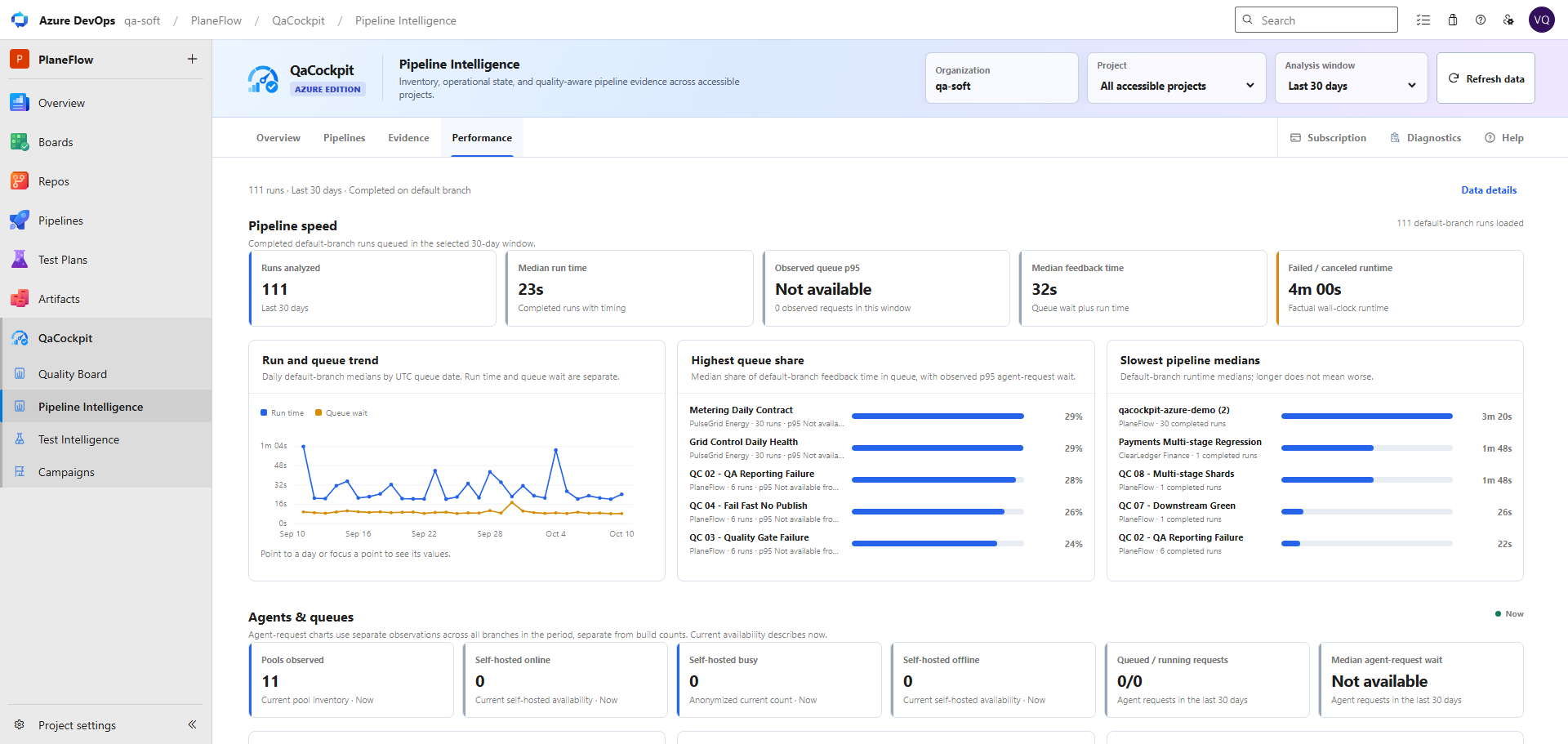Toggle the Run time legend swatch

click(264, 412)
